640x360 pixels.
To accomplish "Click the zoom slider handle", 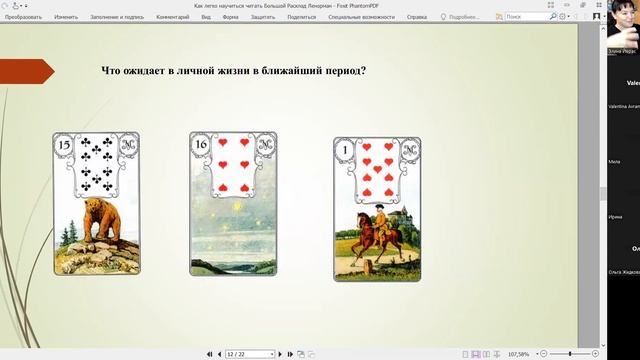I will click(570, 354).
